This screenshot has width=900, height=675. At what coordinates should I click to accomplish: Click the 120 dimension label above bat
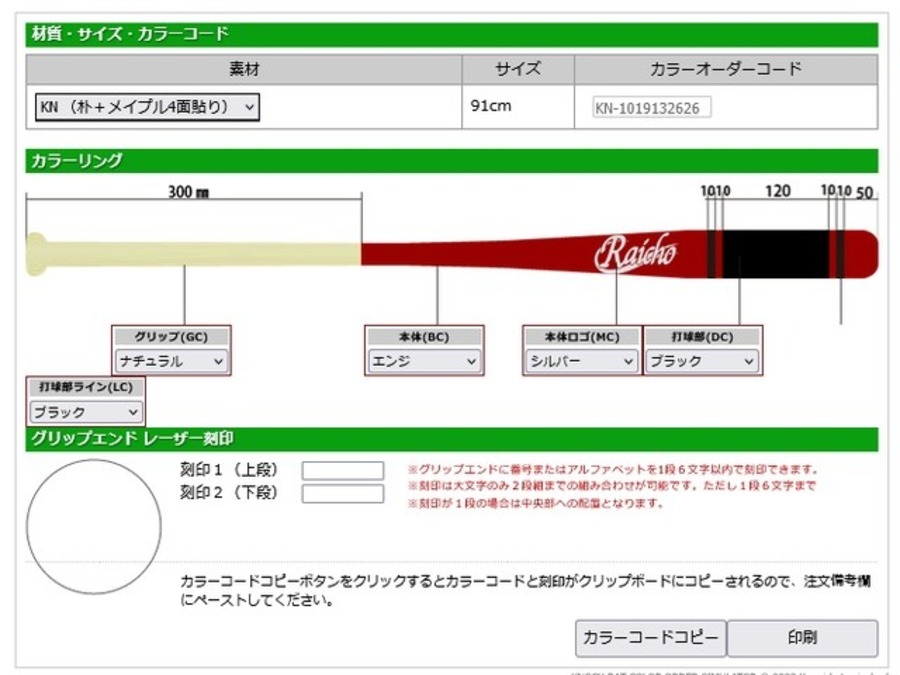(x=778, y=191)
